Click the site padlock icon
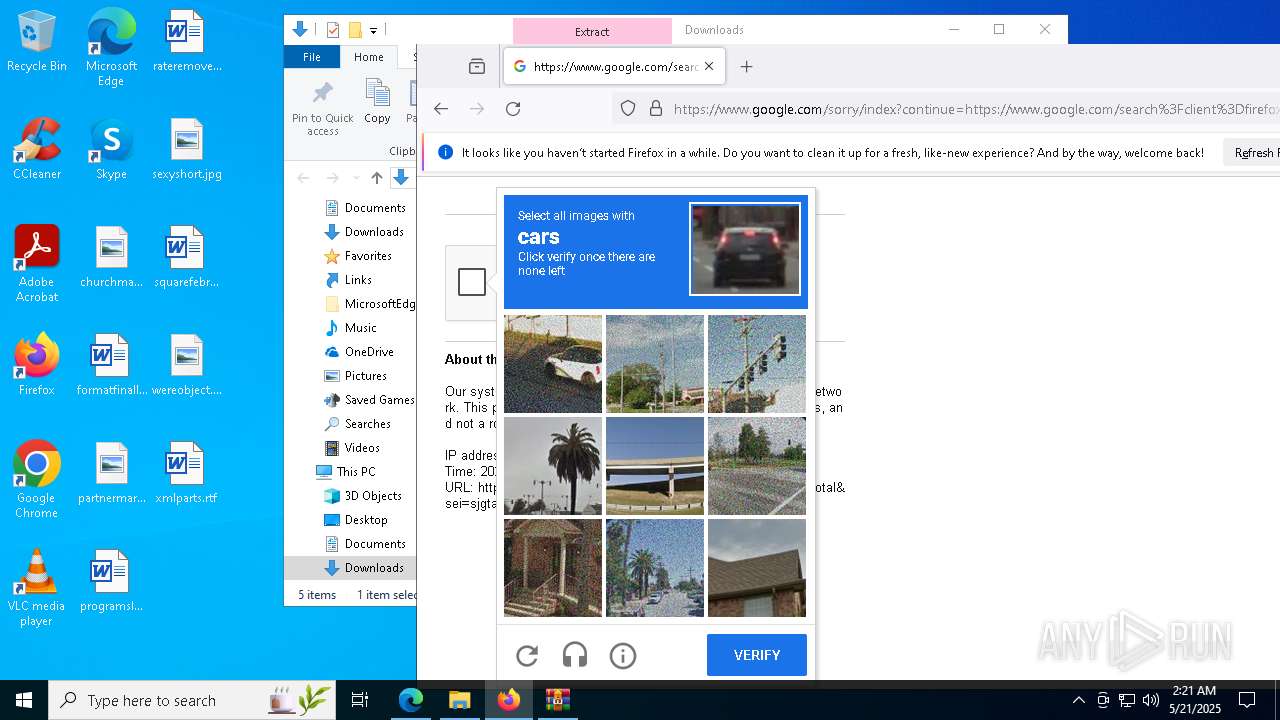1280x720 pixels. (x=656, y=109)
